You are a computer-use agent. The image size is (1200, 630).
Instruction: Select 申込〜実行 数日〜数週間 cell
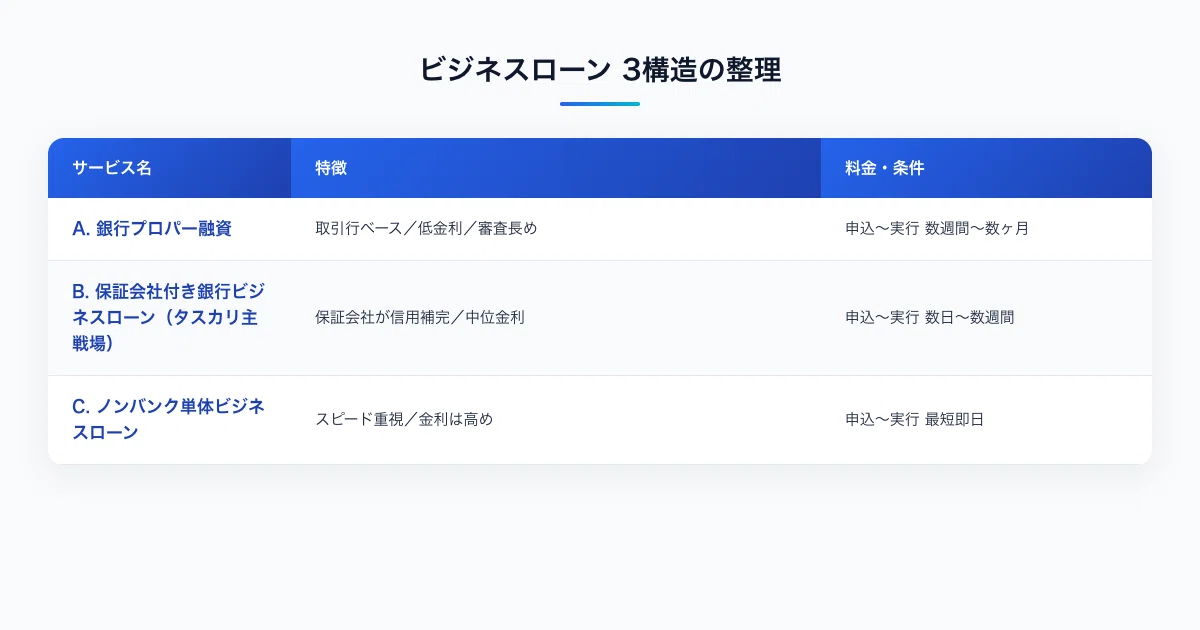(x=930, y=317)
